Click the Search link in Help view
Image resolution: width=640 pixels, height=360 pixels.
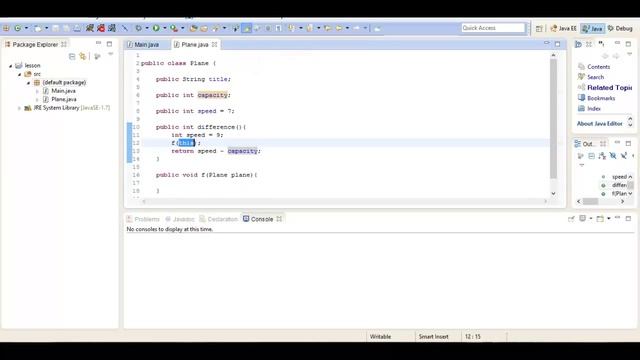point(595,77)
